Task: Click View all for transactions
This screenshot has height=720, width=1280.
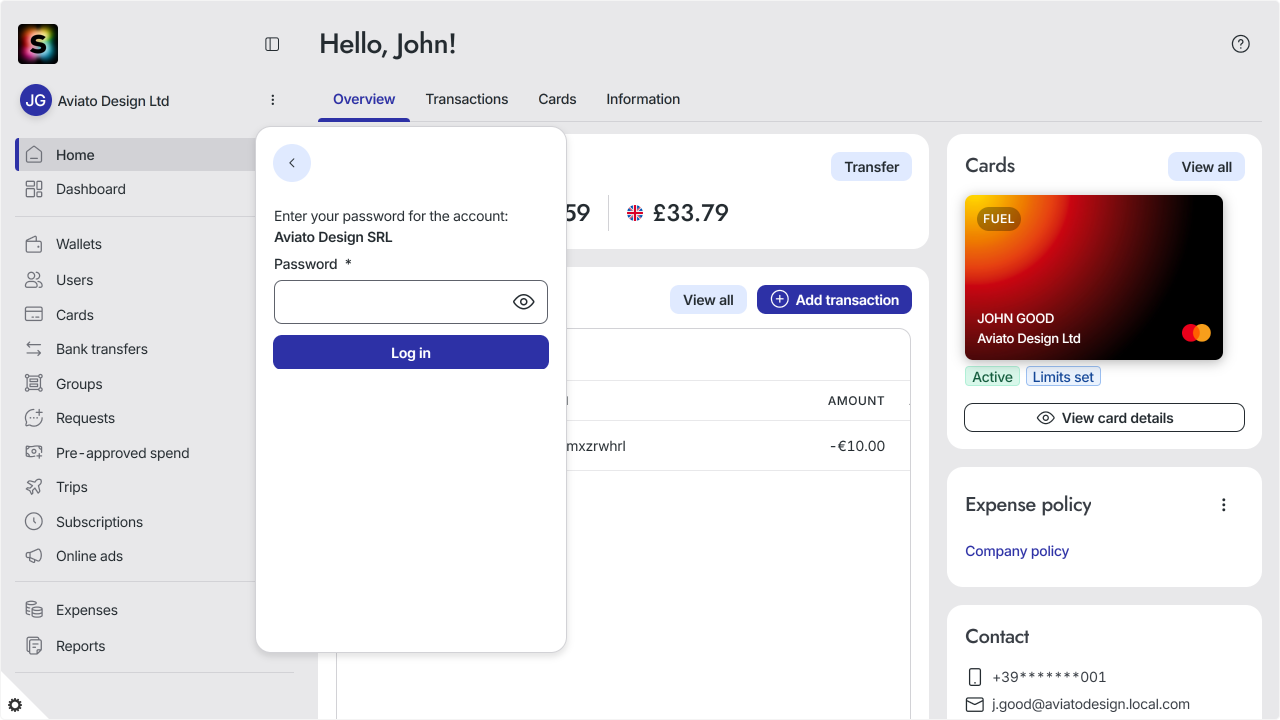Action: 708,300
